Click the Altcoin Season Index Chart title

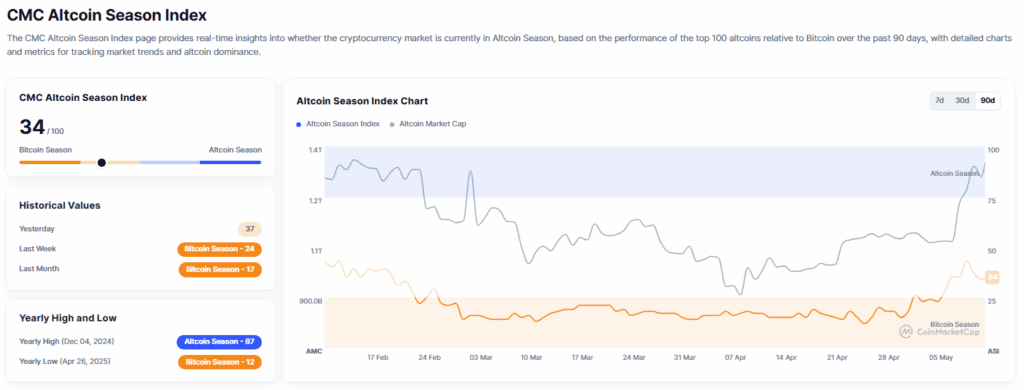[362, 101]
